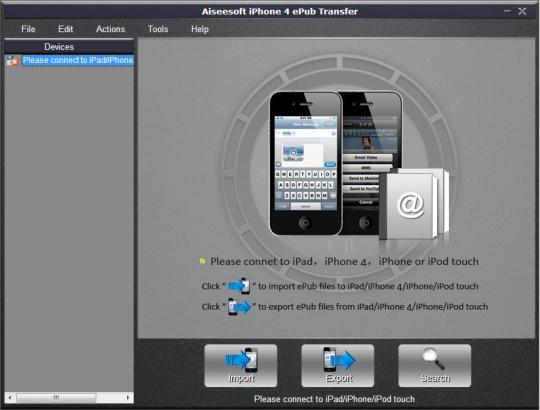Click the 'to export ePub files' instruction text
The height and width of the screenshot is (410, 540).
point(373,307)
